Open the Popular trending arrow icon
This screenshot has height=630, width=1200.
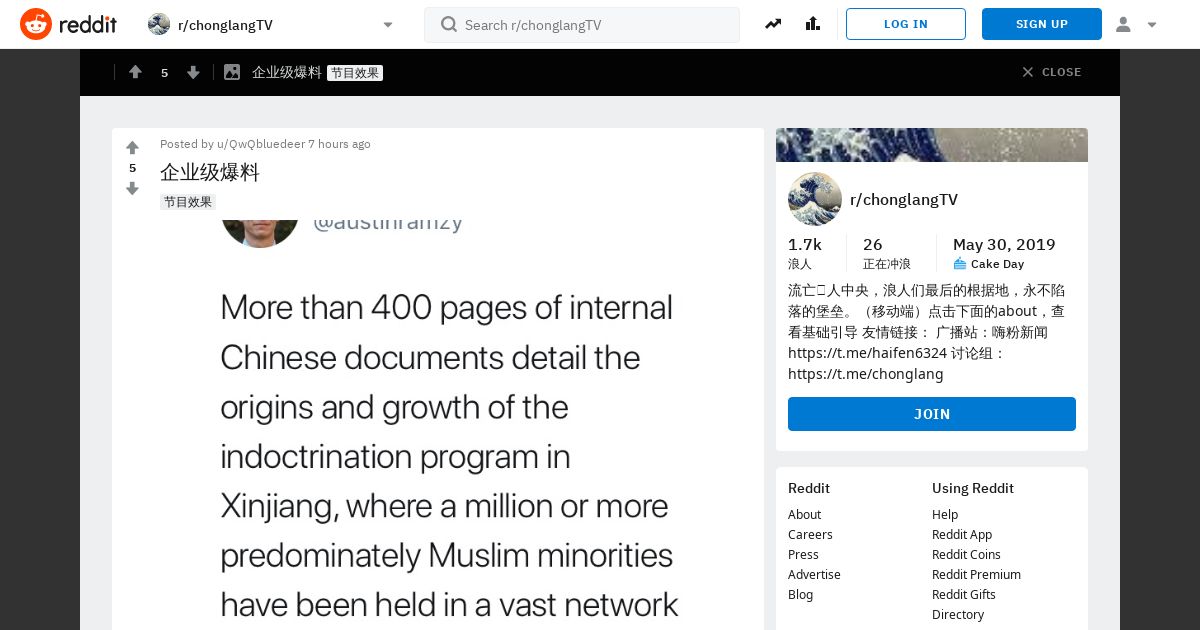pos(773,24)
